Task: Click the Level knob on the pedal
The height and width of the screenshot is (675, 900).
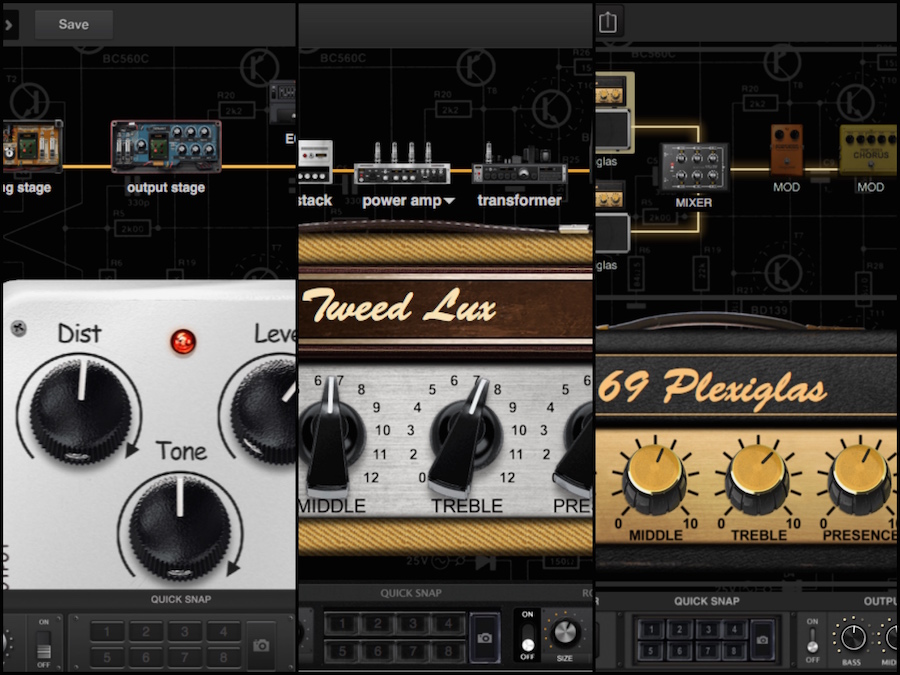Action: coord(263,411)
